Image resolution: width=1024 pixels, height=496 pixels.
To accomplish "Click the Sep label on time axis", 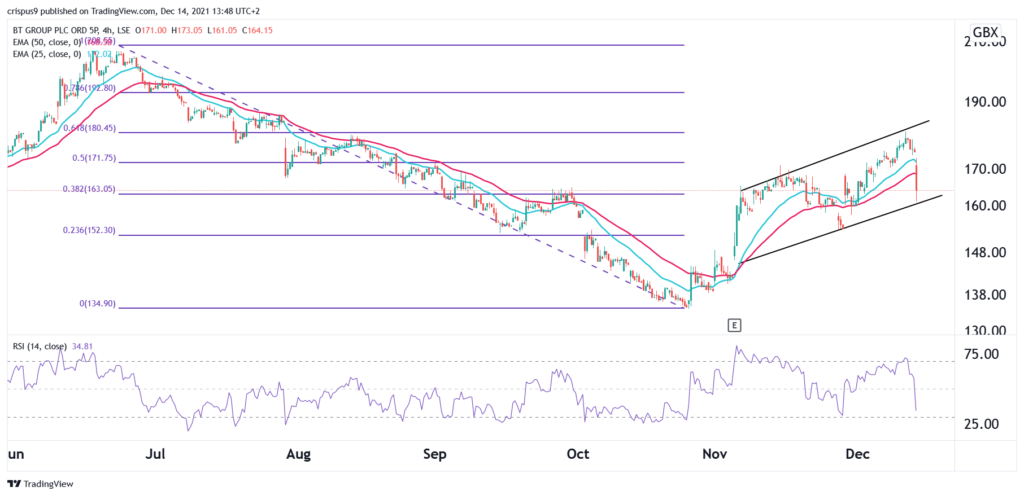I will [435, 455].
